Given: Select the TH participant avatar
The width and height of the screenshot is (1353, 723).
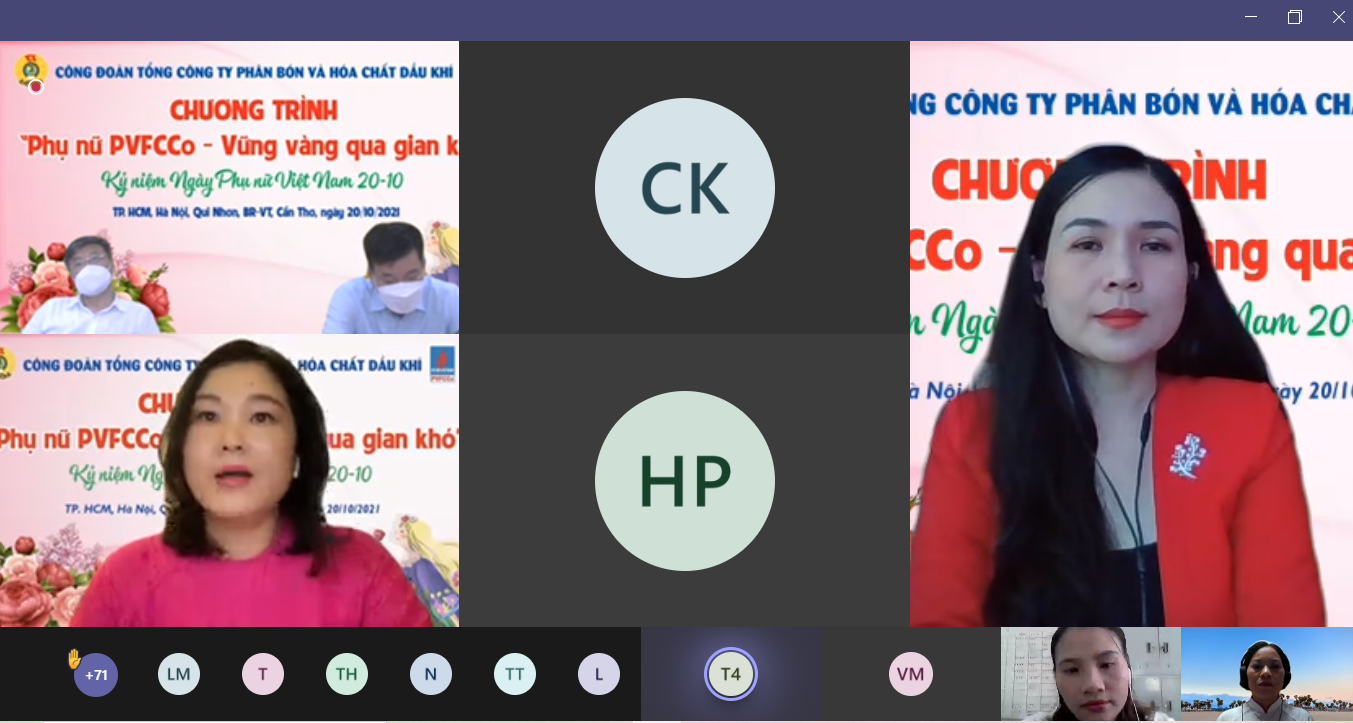Looking at the screenshot, I should (x=347, y=674).
